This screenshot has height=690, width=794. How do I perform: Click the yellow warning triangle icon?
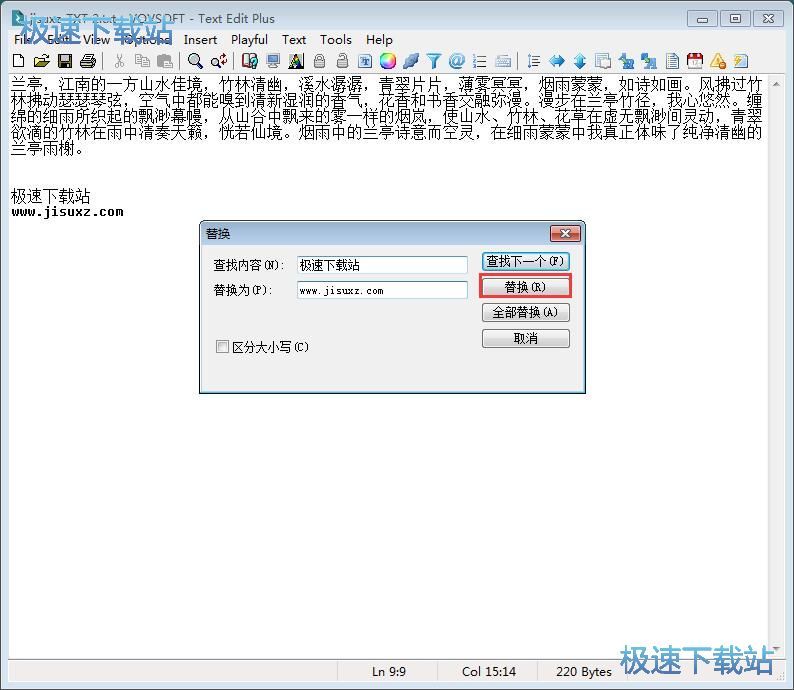(x=718, y=61)
